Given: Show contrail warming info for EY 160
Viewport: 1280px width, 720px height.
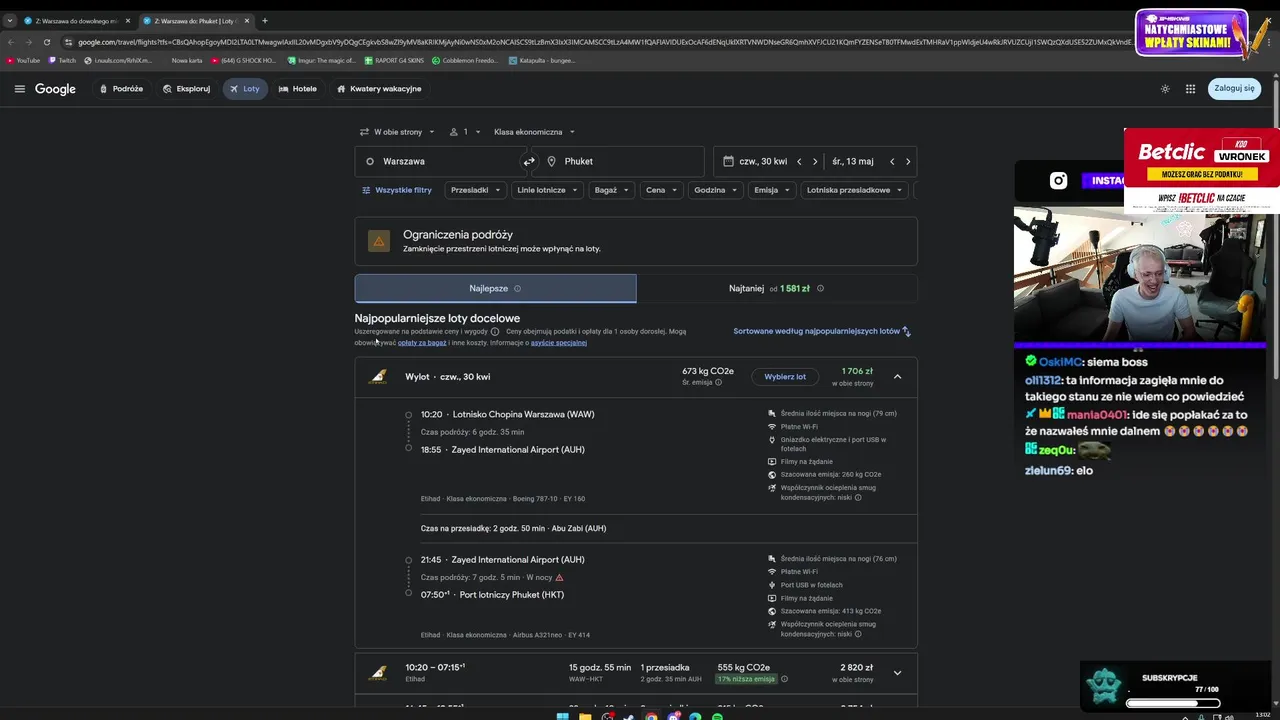Looking at the screenshot, I should (x=858, y=497).
